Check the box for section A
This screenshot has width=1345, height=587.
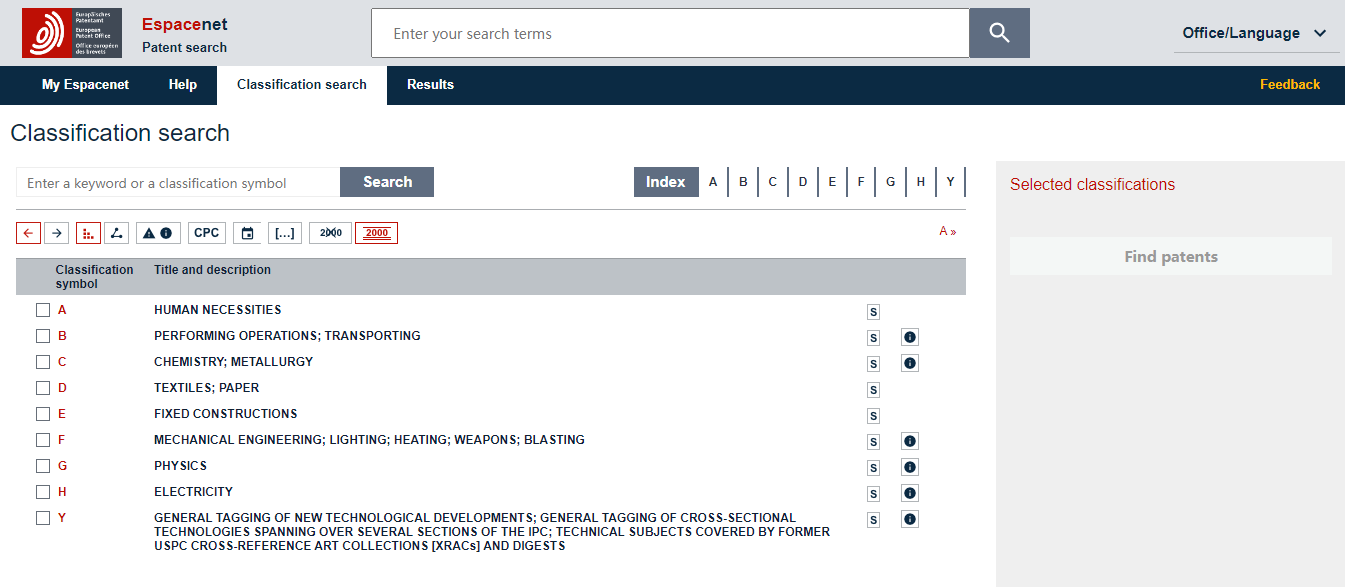click(43, 310)
